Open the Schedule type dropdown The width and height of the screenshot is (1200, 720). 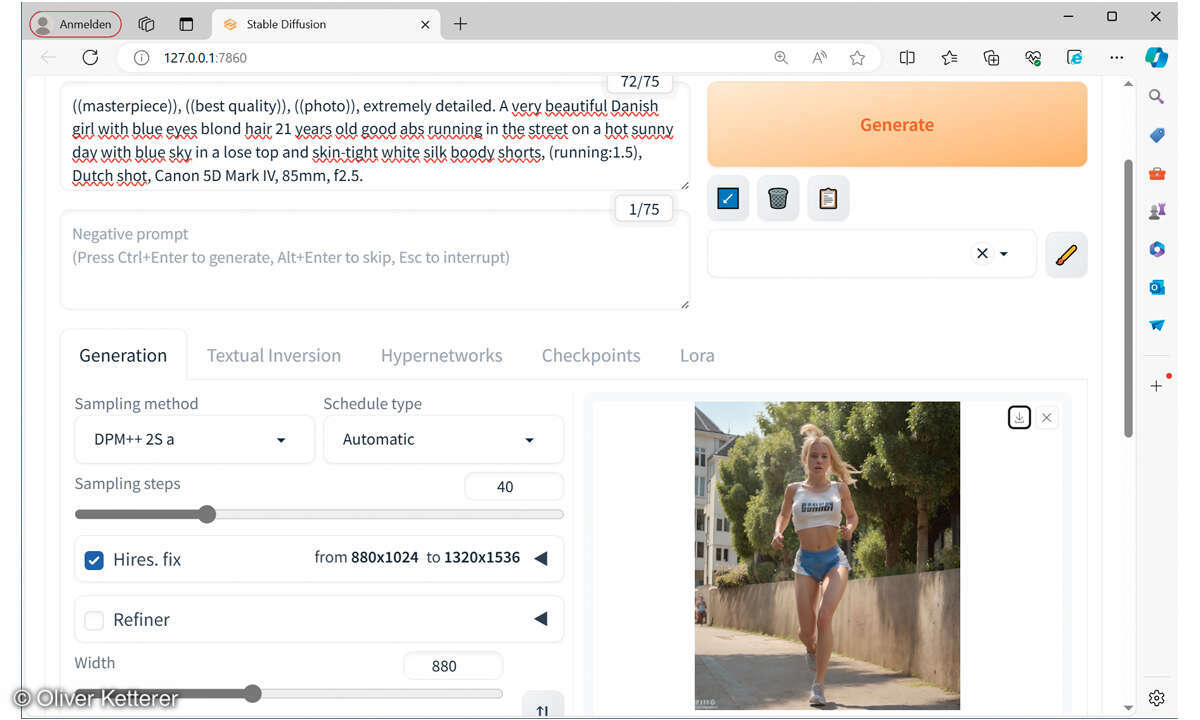tap(443, 439)
